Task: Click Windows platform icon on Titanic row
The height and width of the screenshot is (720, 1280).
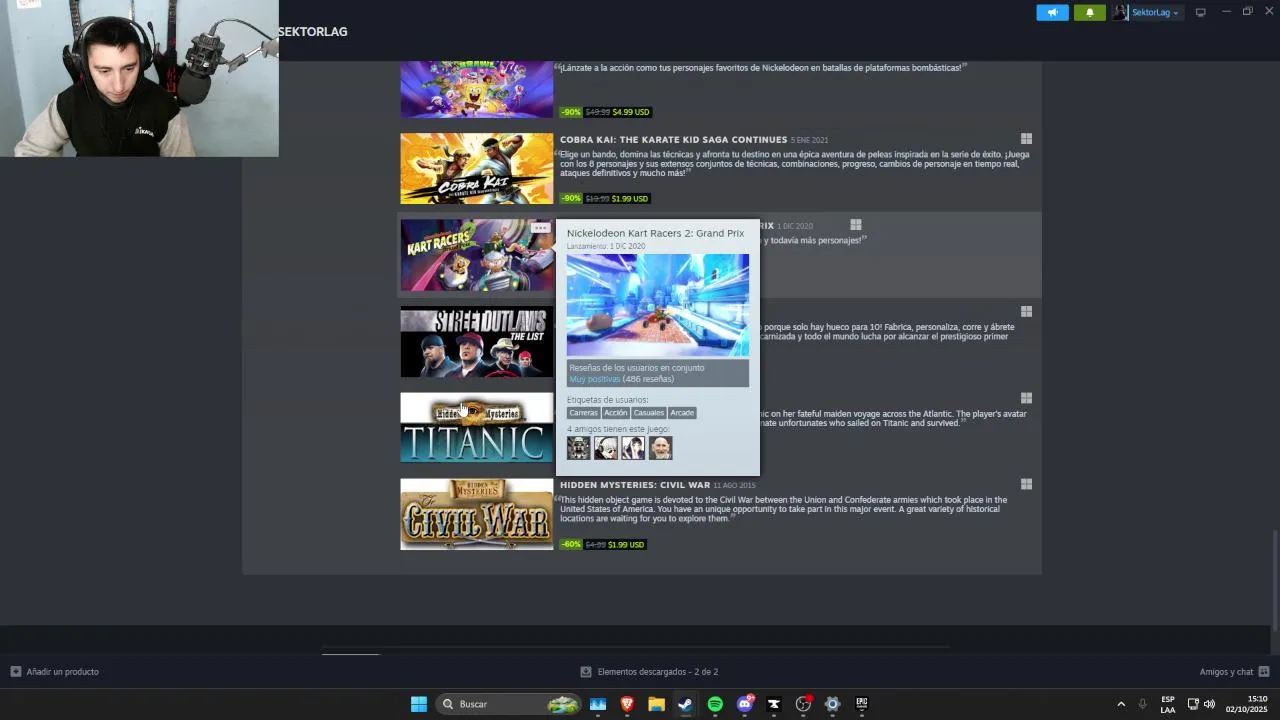Action: pyautogui.click(x=1026, y=398)
